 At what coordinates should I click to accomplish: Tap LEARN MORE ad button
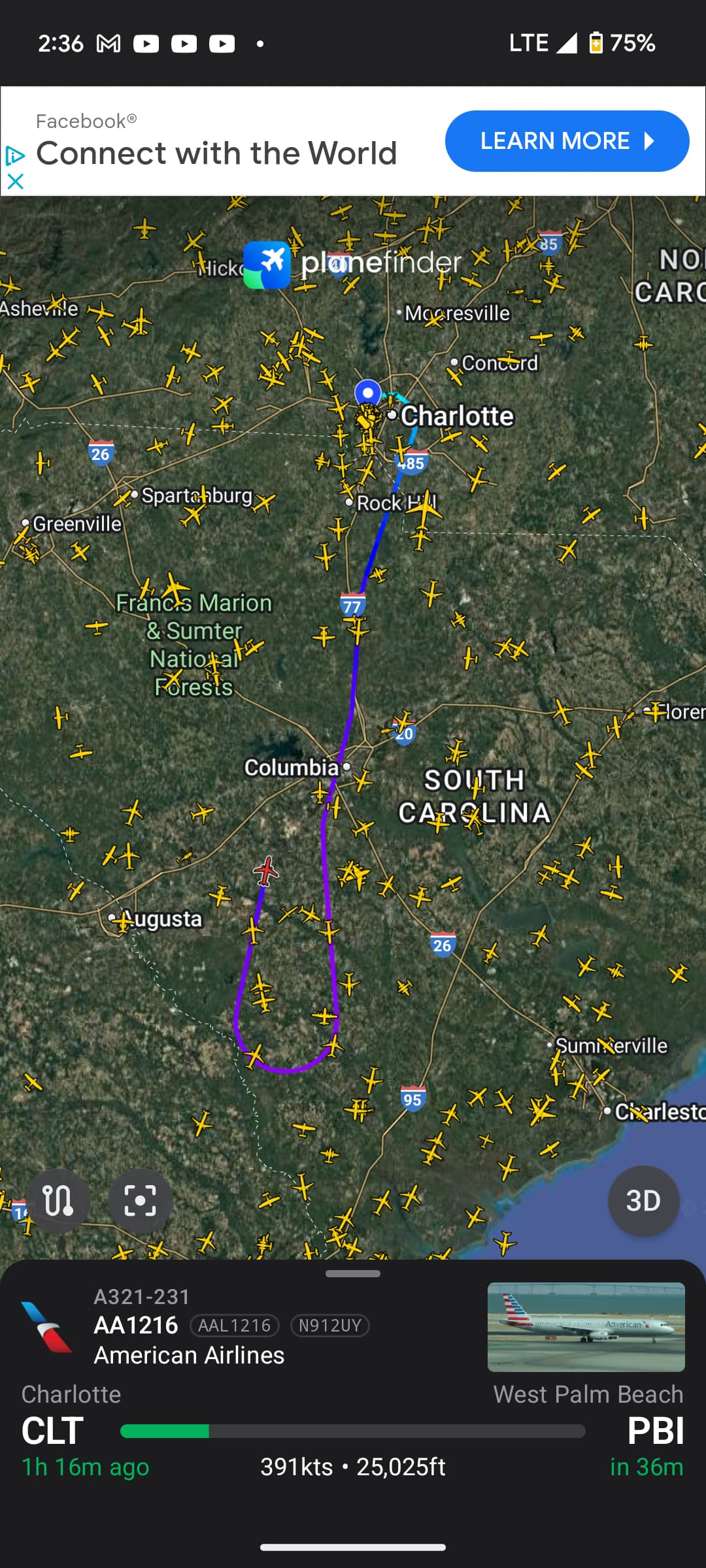[x=567, y=141]
